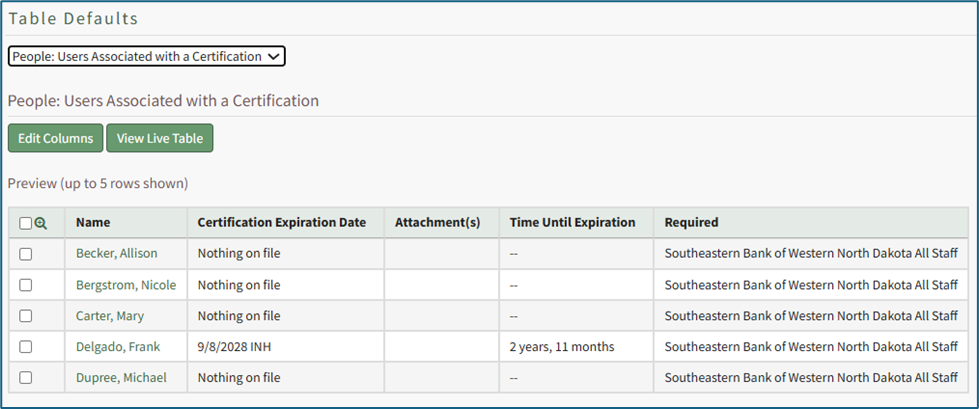
Task: Click the Certification Expiration Date column header
Action: pos(282,223)
